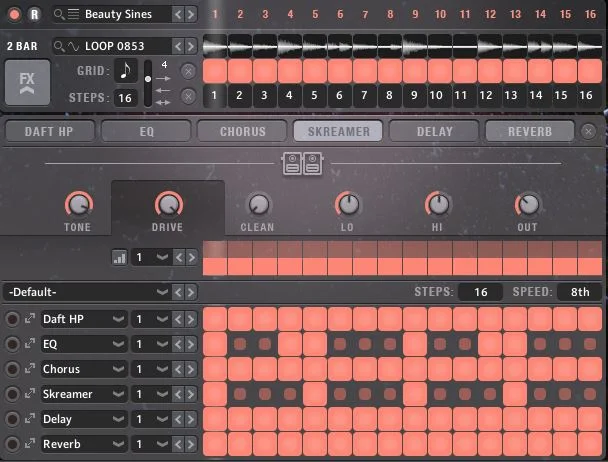Adjust the HI knob
This screenshot has height=462, width=608.
tap(438, 204)
